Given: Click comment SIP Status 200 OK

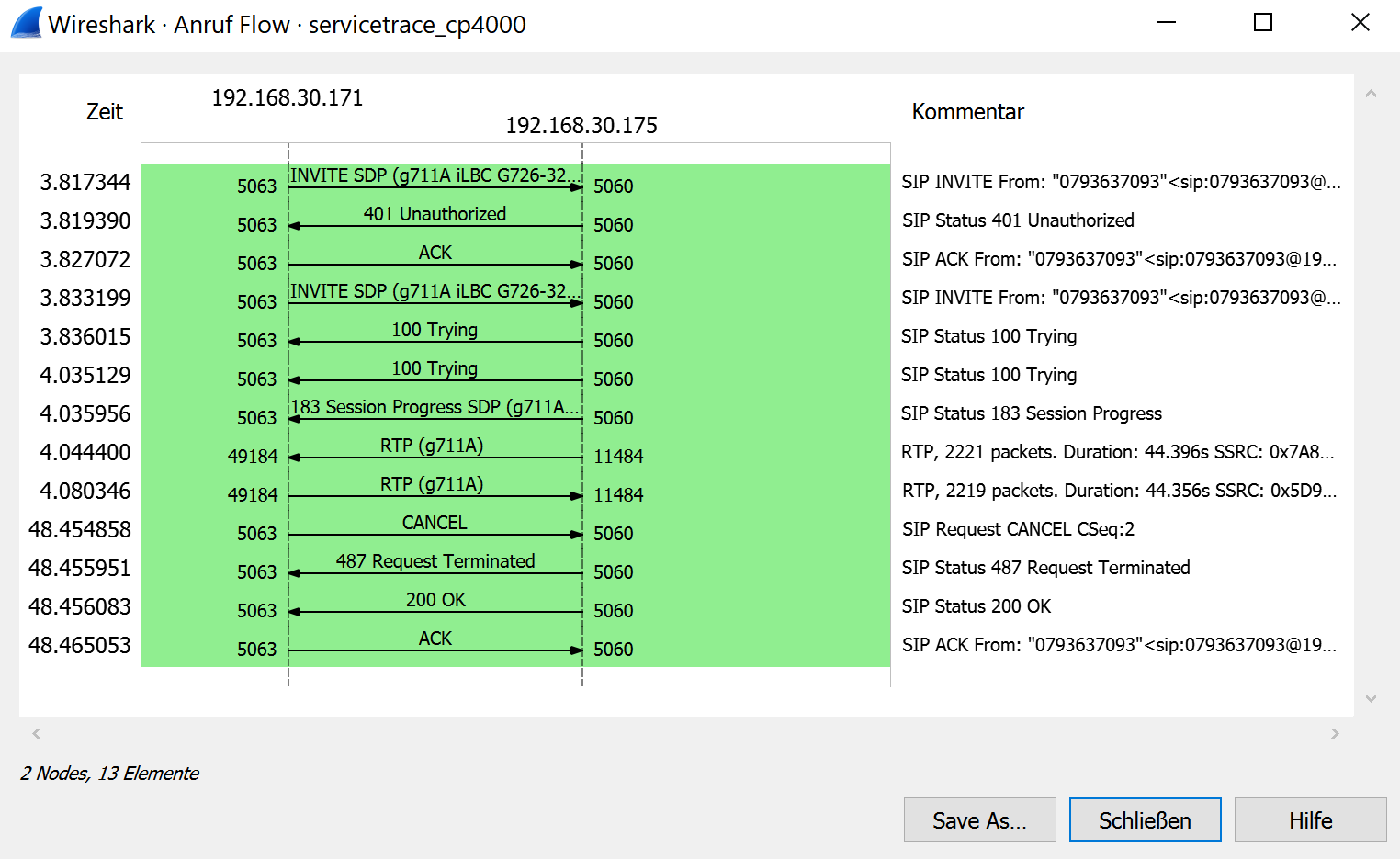Looking at the screenshot, I should 977,606.
